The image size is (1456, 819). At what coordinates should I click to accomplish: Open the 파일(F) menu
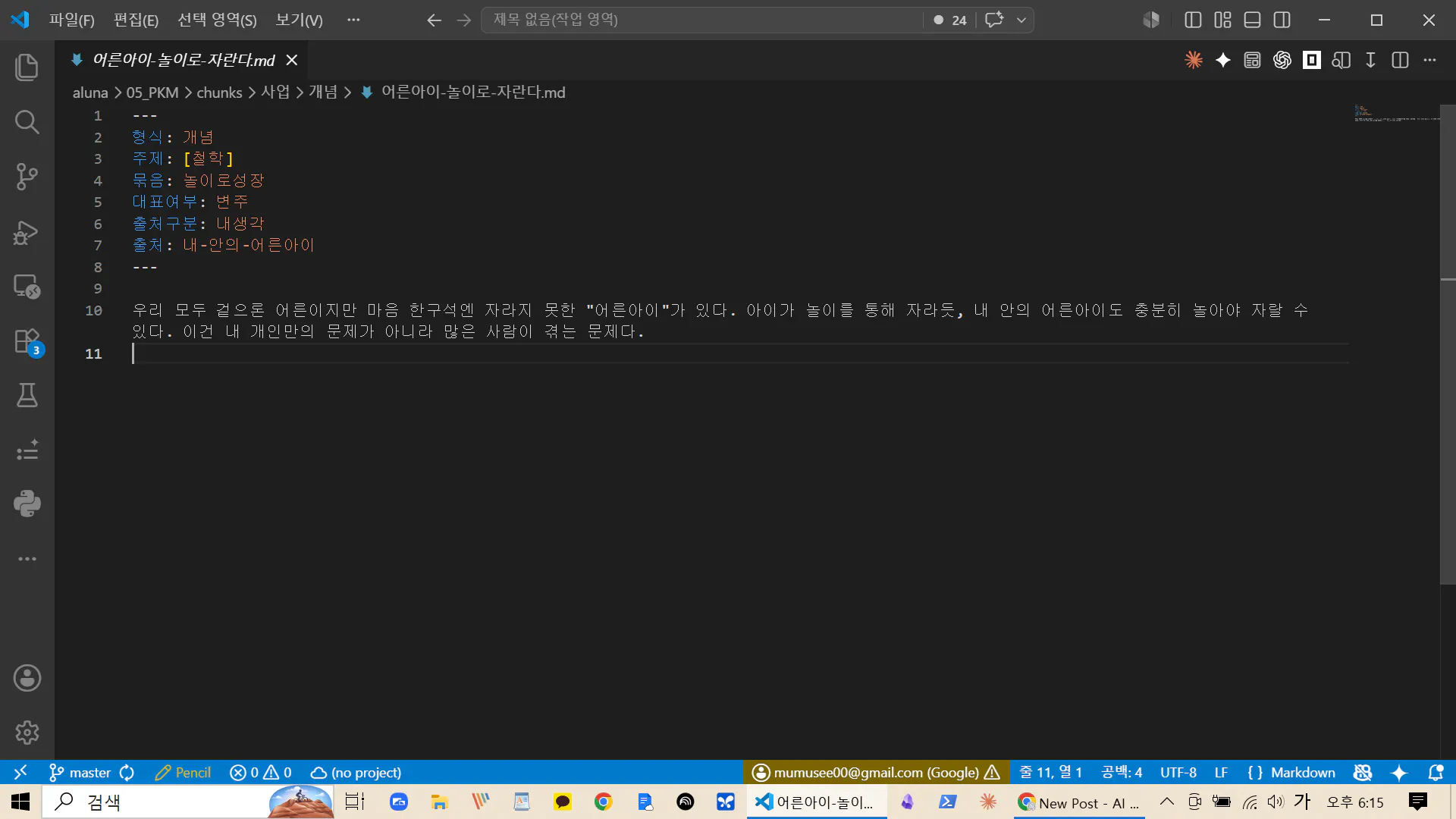pos(72,20)
